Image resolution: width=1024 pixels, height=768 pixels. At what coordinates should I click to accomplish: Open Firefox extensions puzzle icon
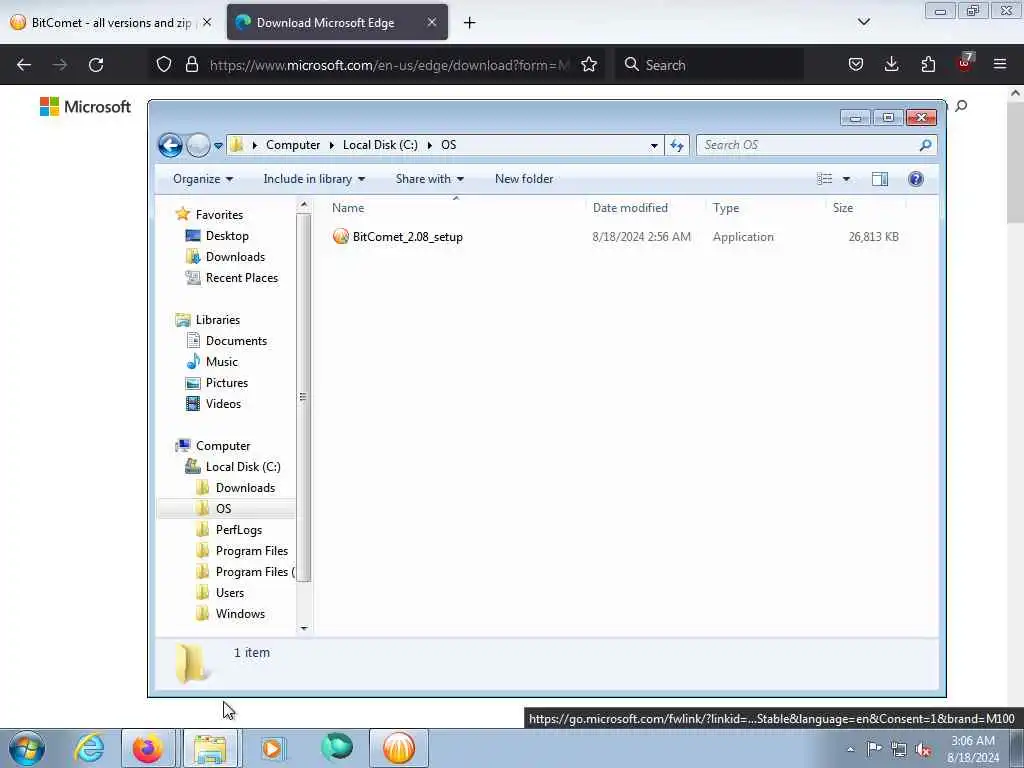[928, 65]
